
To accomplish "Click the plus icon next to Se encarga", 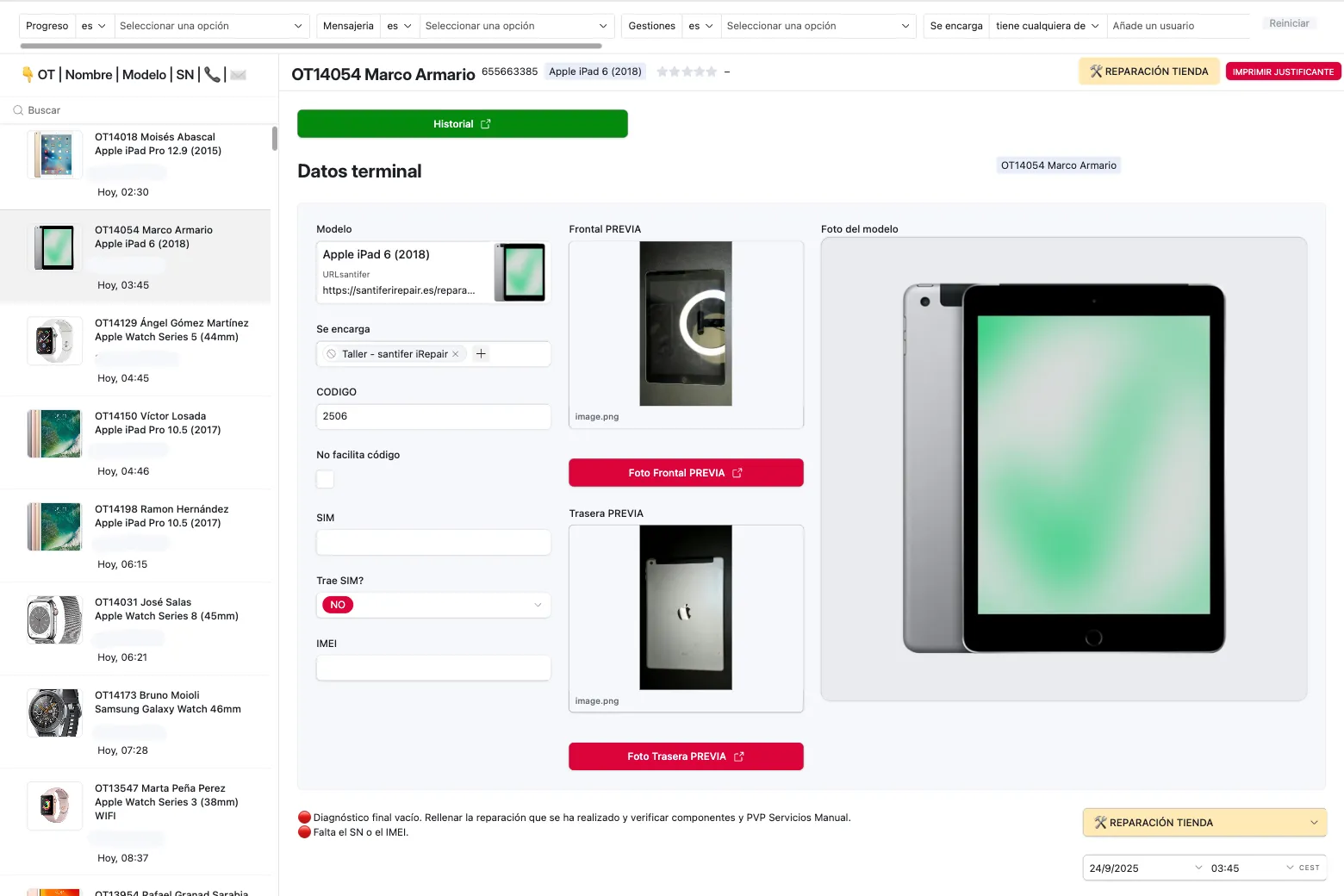I will point(481,353).
